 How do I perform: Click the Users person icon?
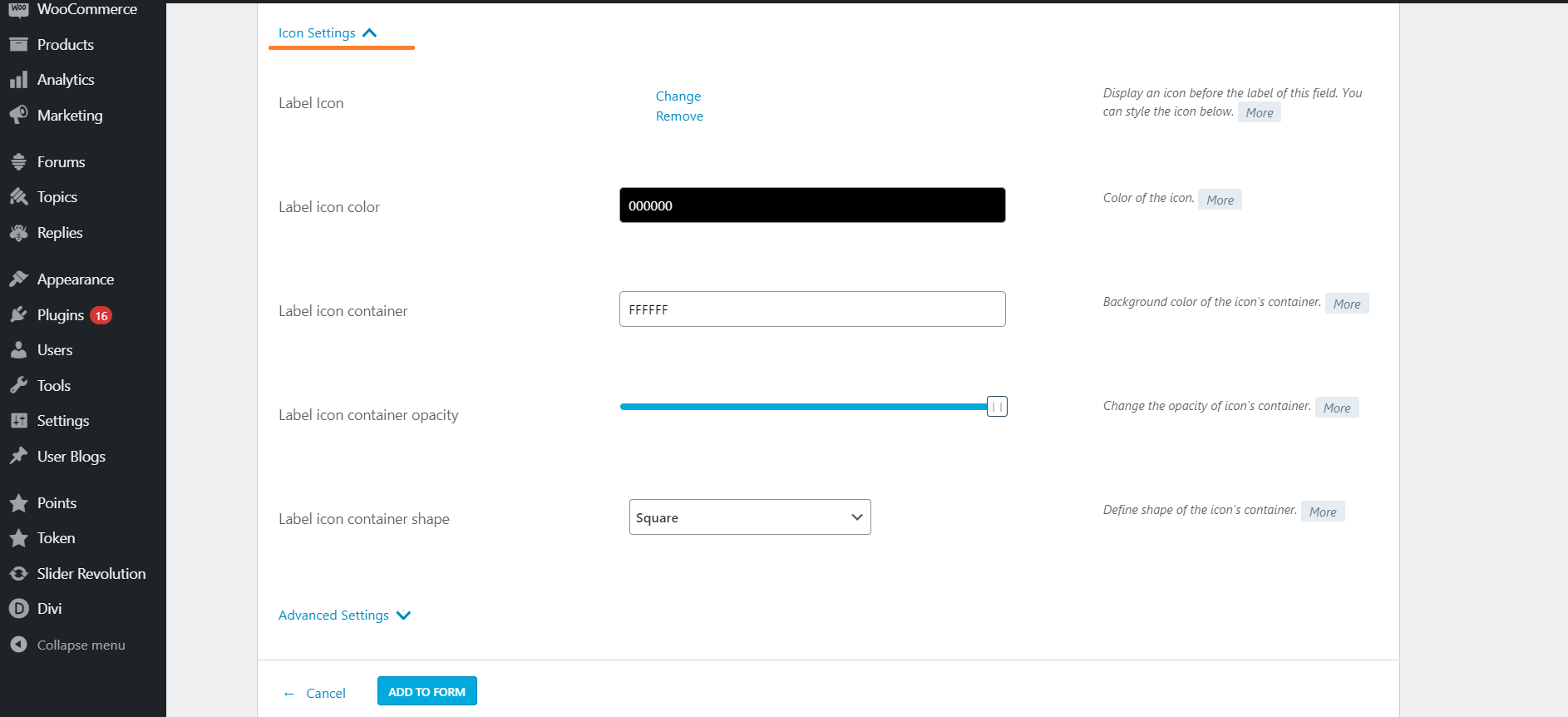point(18,350)
